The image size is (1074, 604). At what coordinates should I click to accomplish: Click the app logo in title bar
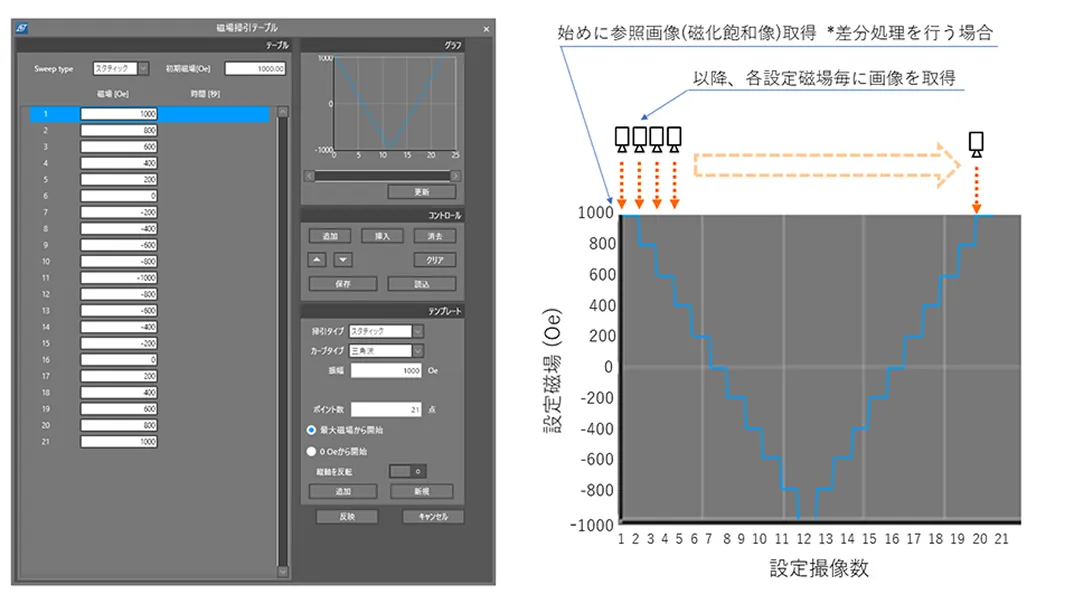pyautogui.click(x=22, y=29)
